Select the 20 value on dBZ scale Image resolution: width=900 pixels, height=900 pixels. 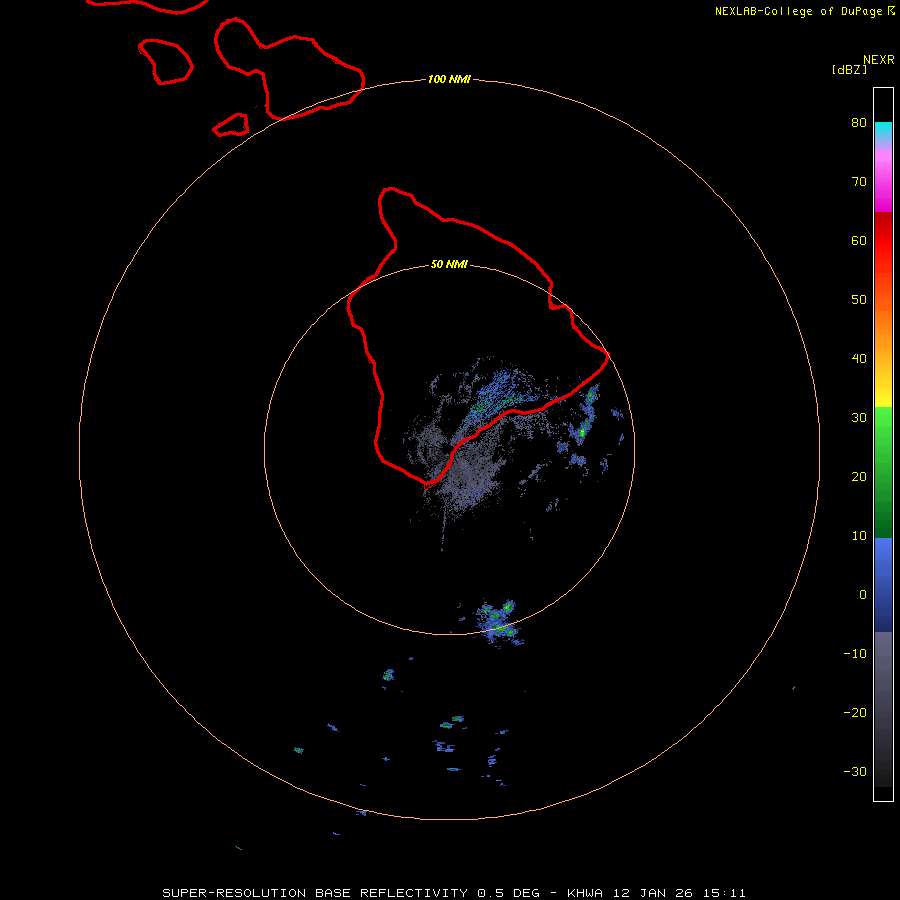(x=859, y=477)
